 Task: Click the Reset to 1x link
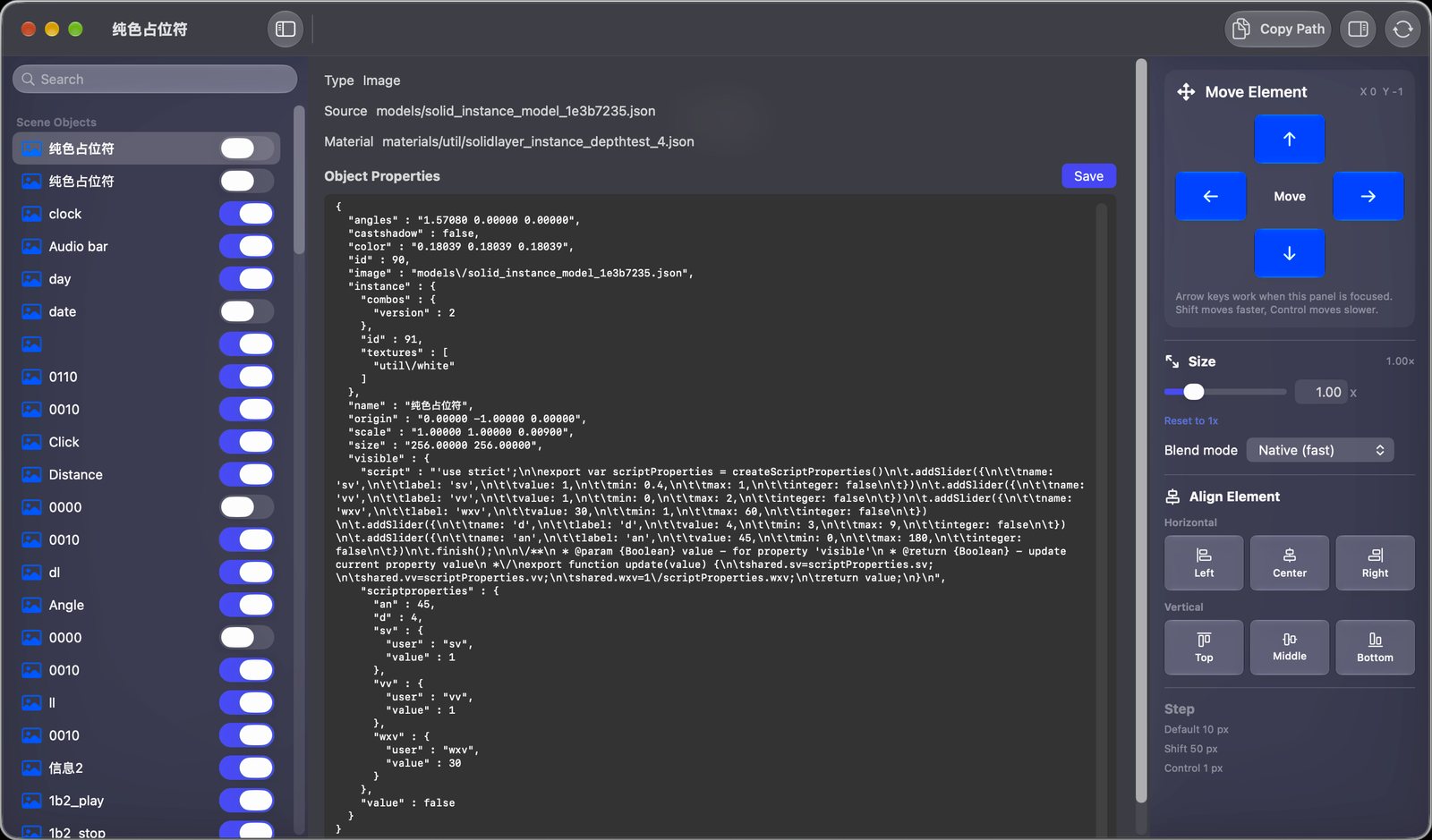(x=1190, y=420)
